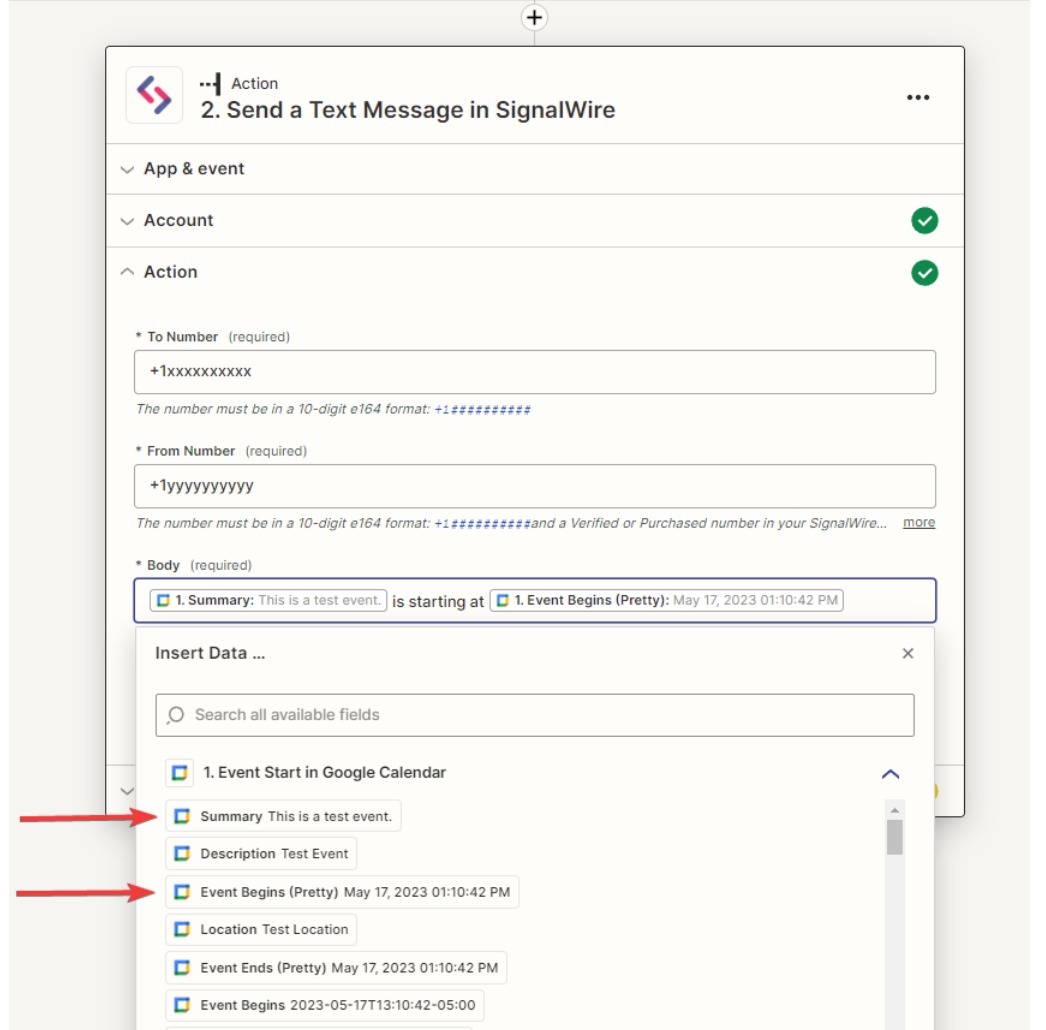Select the 1. Summary pill in Body
This screenshot has width=1046, height=1030.
pyautogui.click(x=268, y=600)
